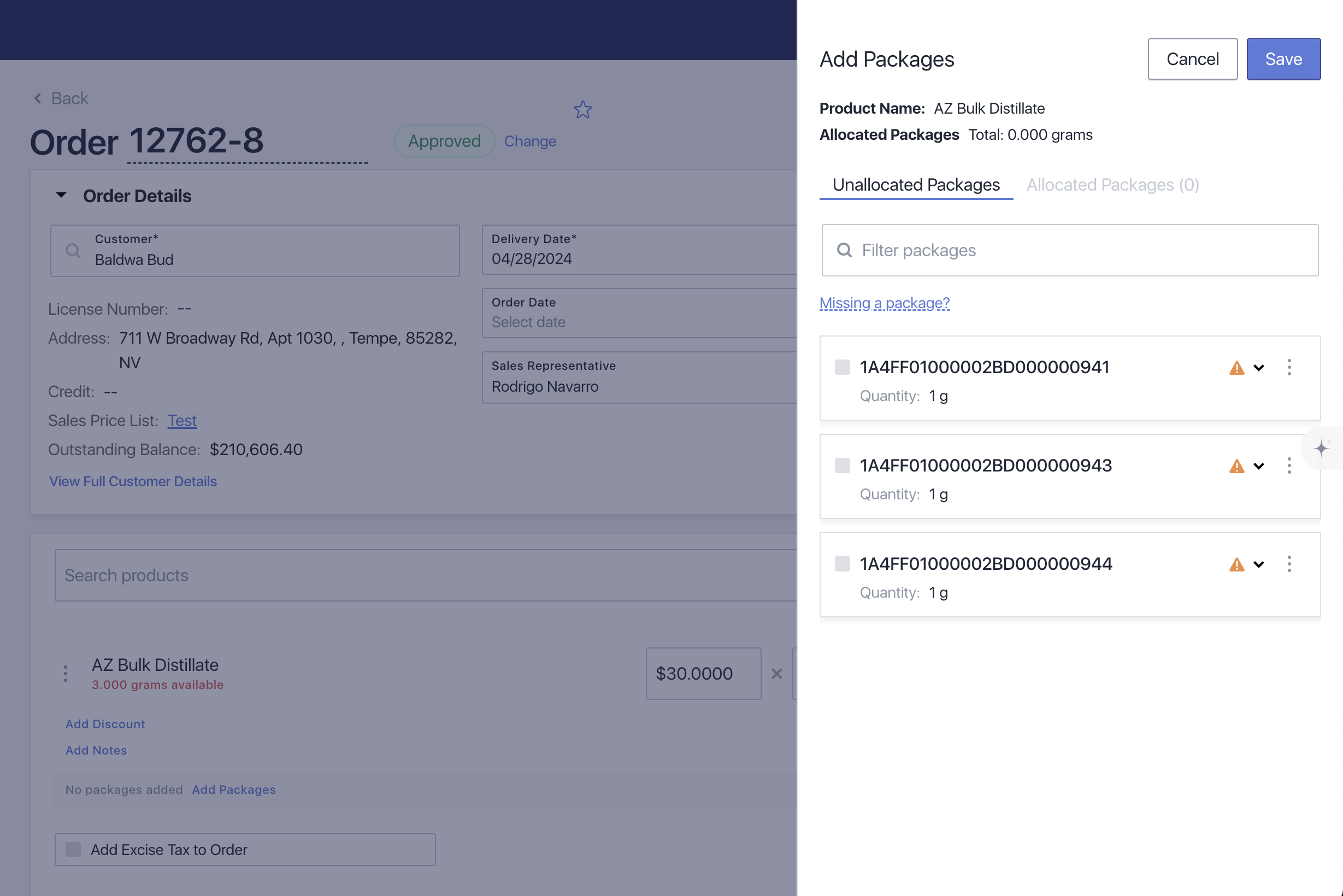
Task: Open the Sales Representative dropdown
Action: [639, 377]
